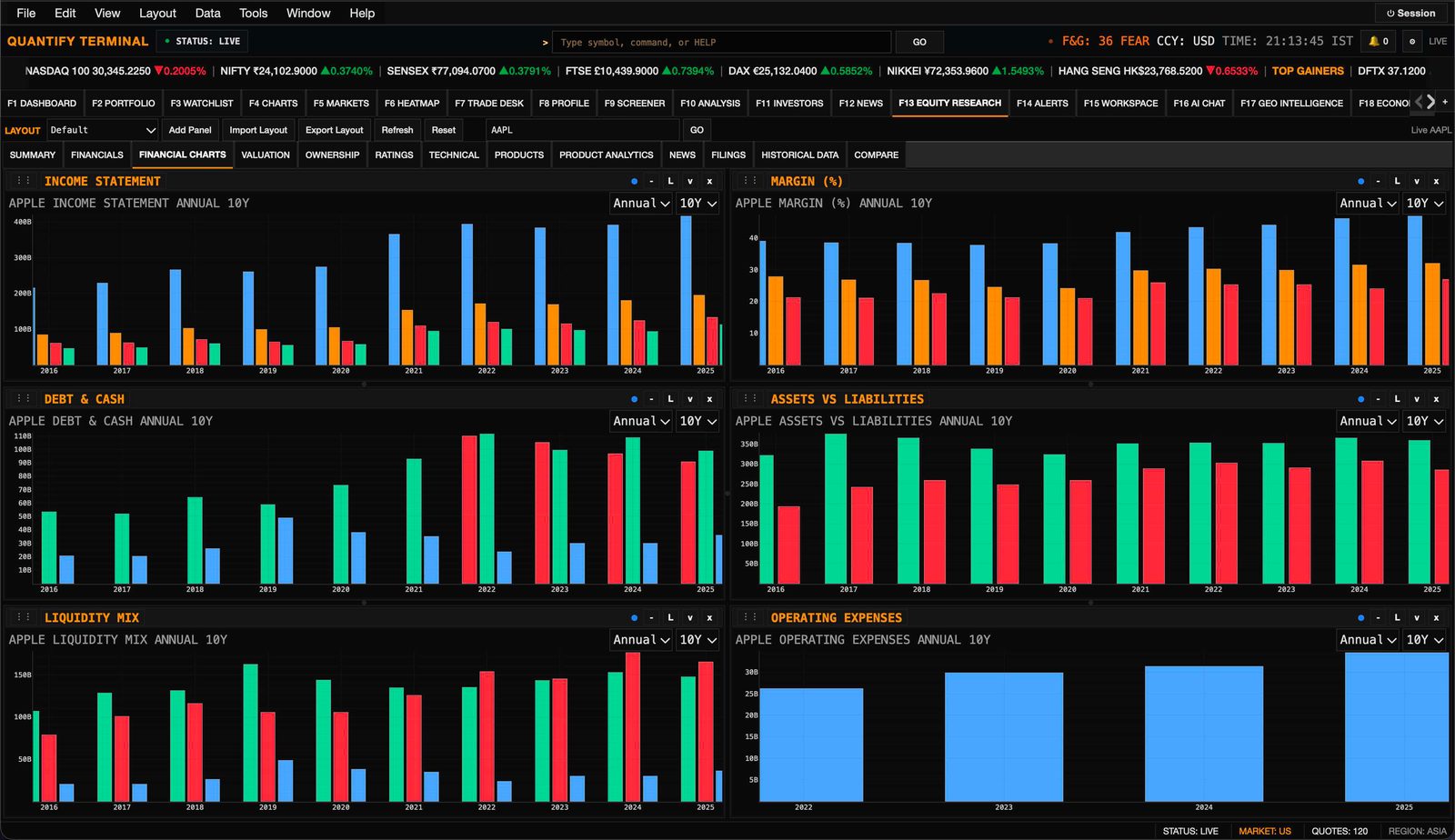Click the MARKET: US status bar entry
The width and height of the screenshot is (1455, 840).
click(1265, 831)
